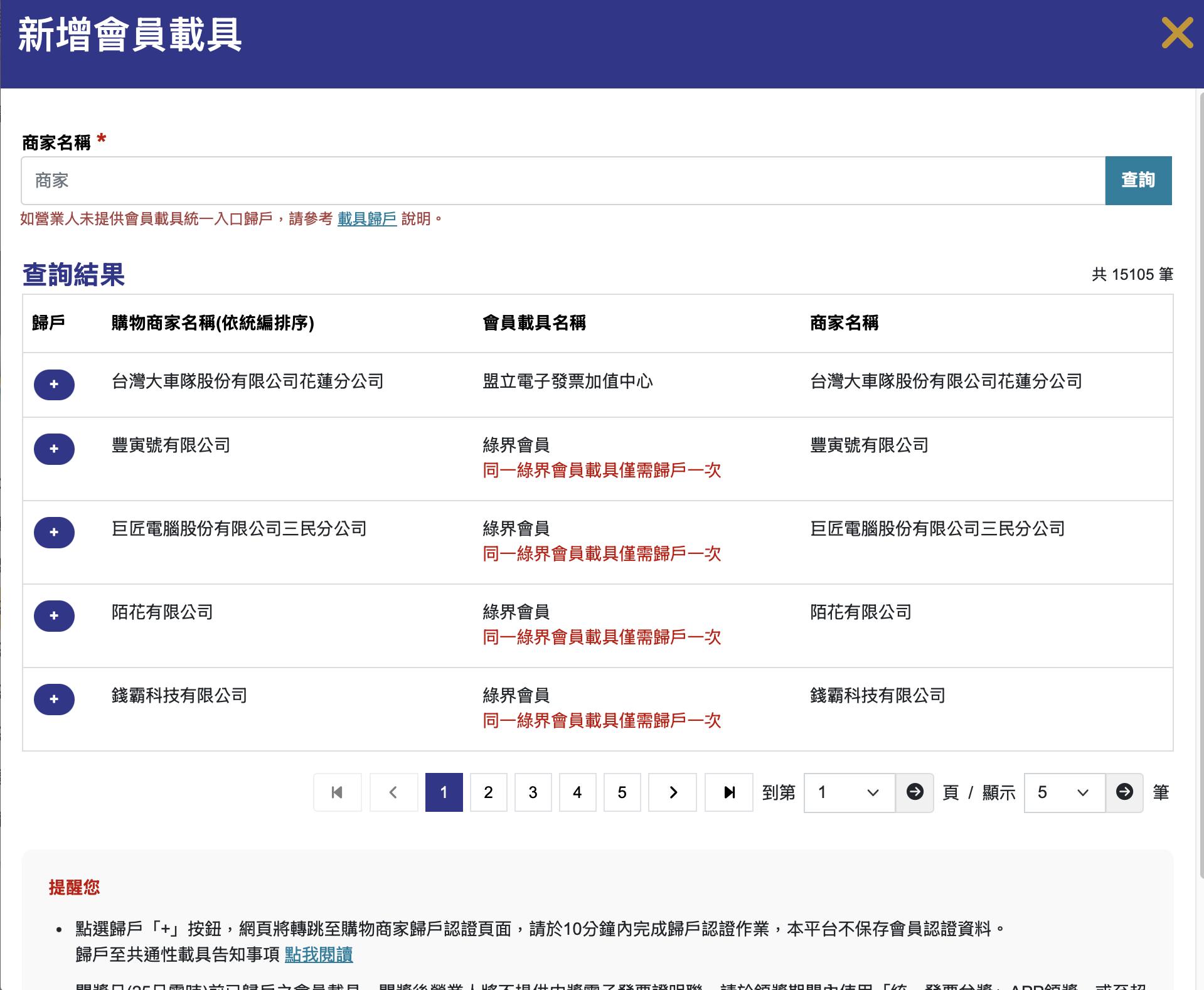Click the 會員載具名稱 column header

pos(534,323)
